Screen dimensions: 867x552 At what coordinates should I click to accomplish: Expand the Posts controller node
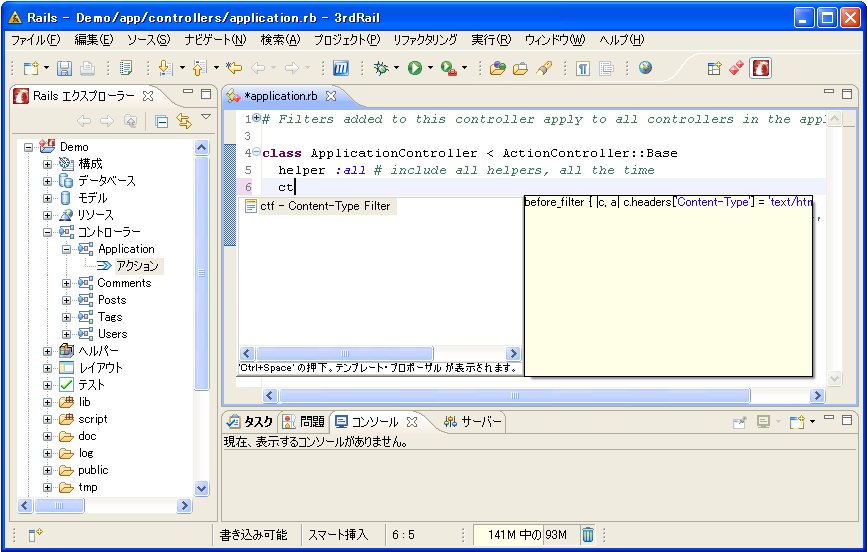(66, 300)
